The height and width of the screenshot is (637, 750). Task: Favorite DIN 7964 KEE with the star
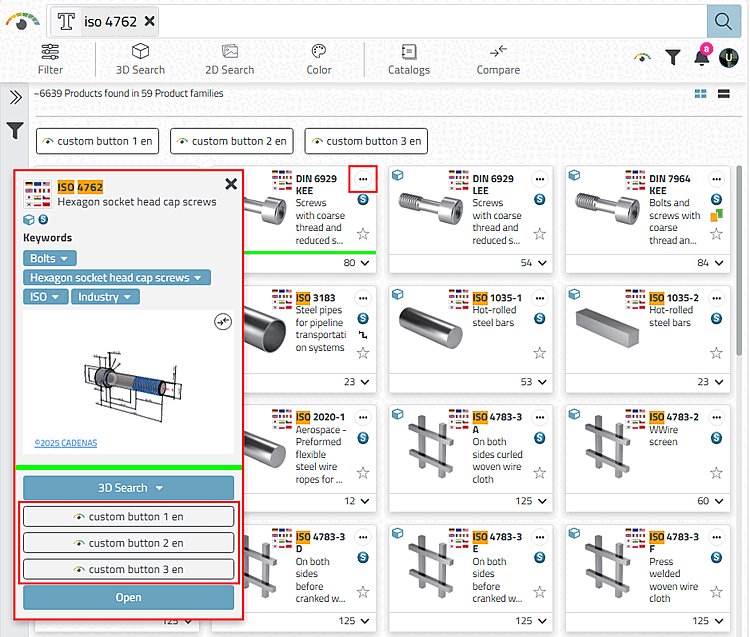(x=716, y=234)
